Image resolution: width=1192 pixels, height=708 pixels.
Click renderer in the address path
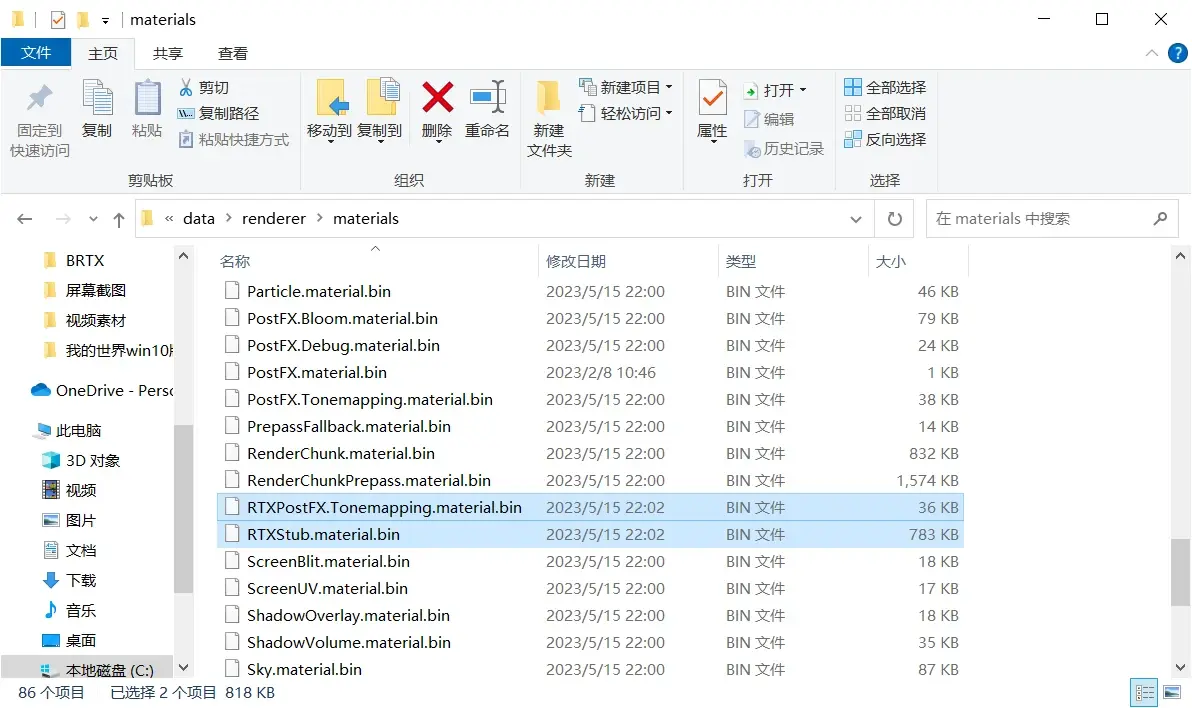click(x=274, y=218)
